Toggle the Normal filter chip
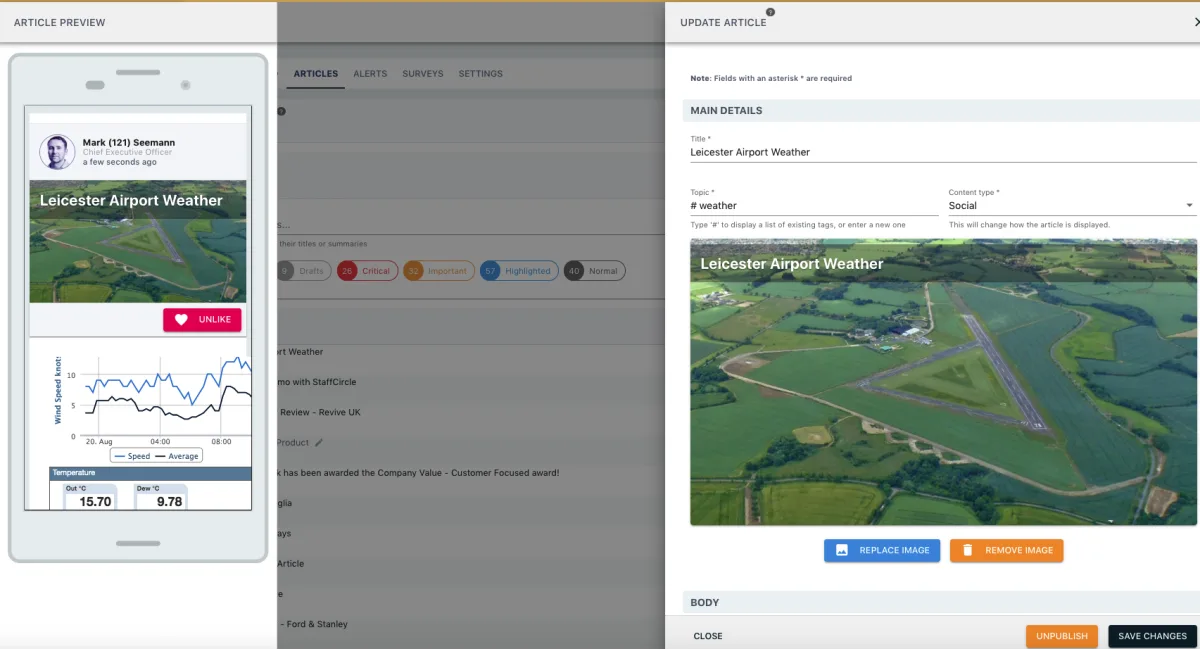This screenshot has height=649, width=1200. [595, 271]
